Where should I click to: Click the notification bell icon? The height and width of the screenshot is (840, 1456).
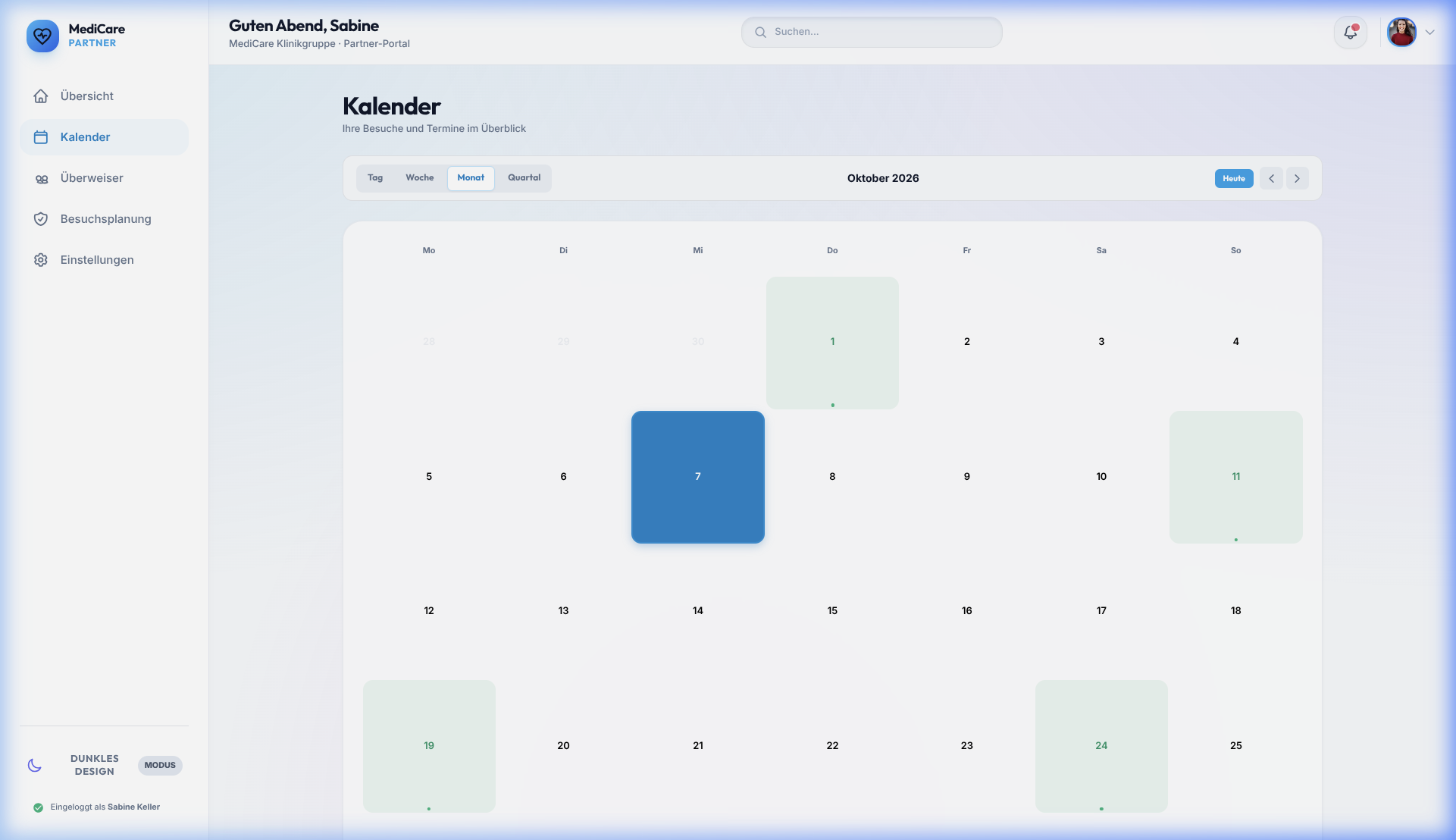pyautogui.click(x=1351, y=33)
